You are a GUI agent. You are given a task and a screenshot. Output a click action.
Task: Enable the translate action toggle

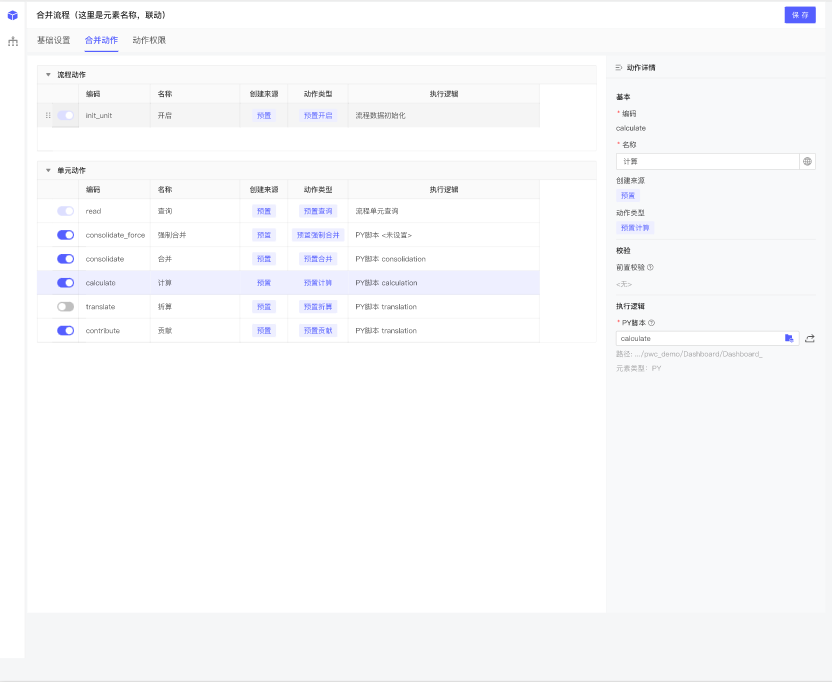point(66,307)
